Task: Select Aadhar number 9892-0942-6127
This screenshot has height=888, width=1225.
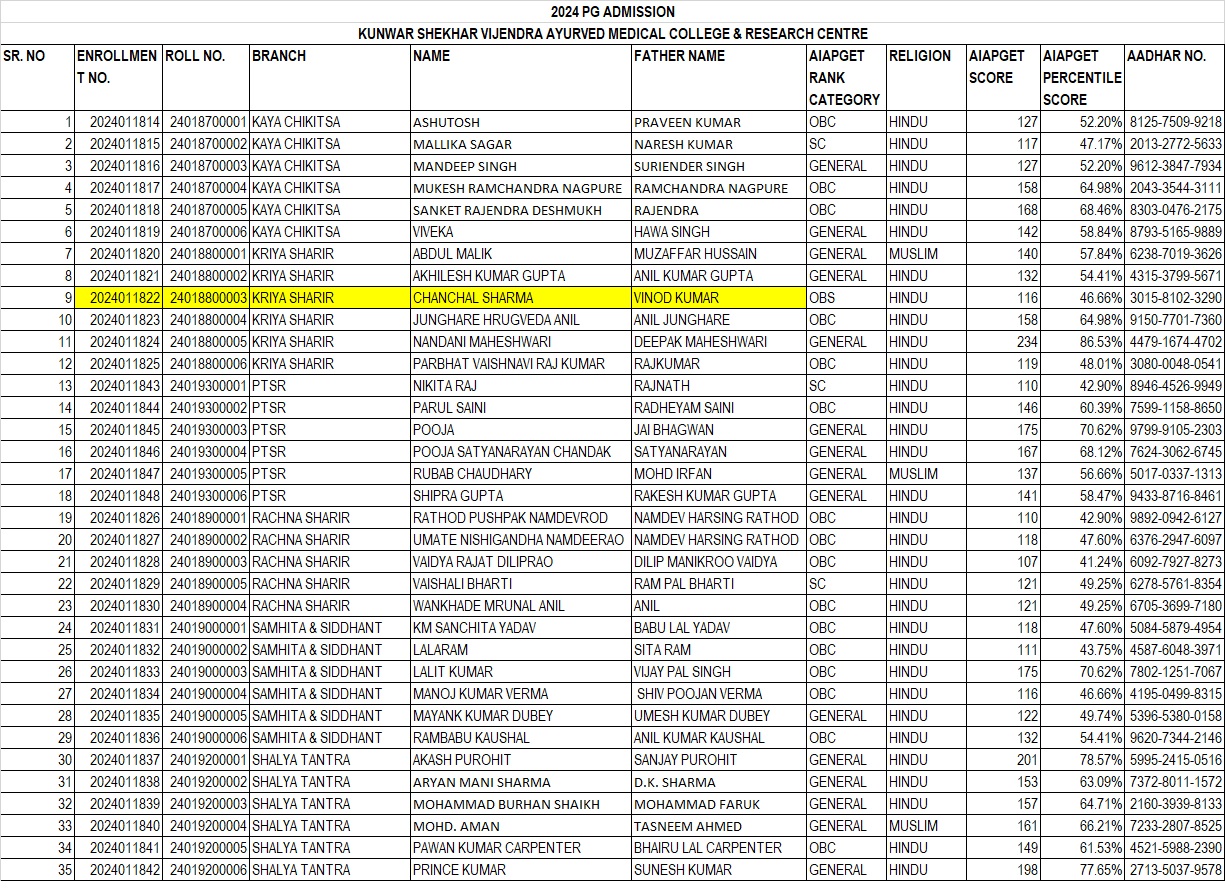Action: pyautogui.click(x=1176, y=518)
